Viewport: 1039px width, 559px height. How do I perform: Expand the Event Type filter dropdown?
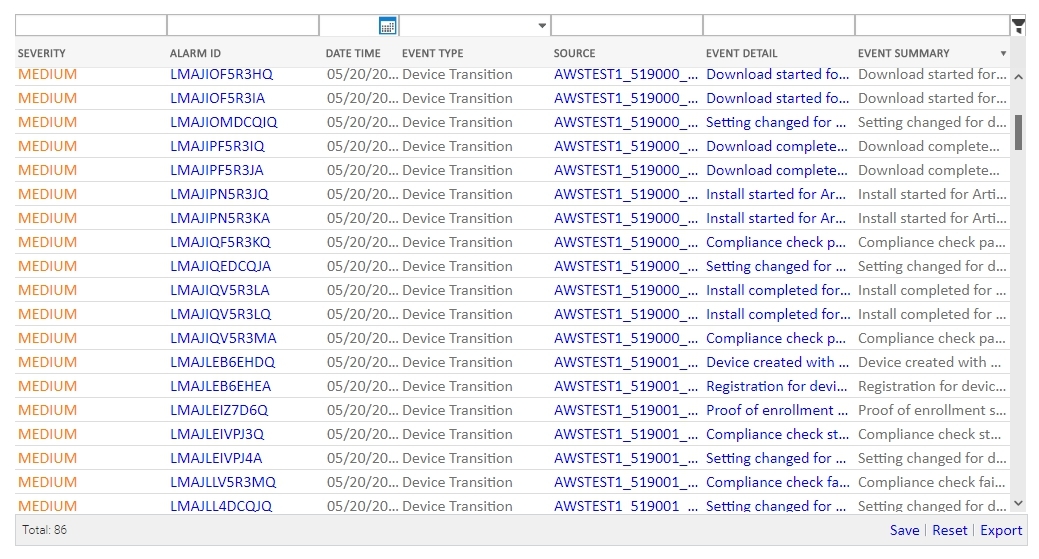point(542,26)
